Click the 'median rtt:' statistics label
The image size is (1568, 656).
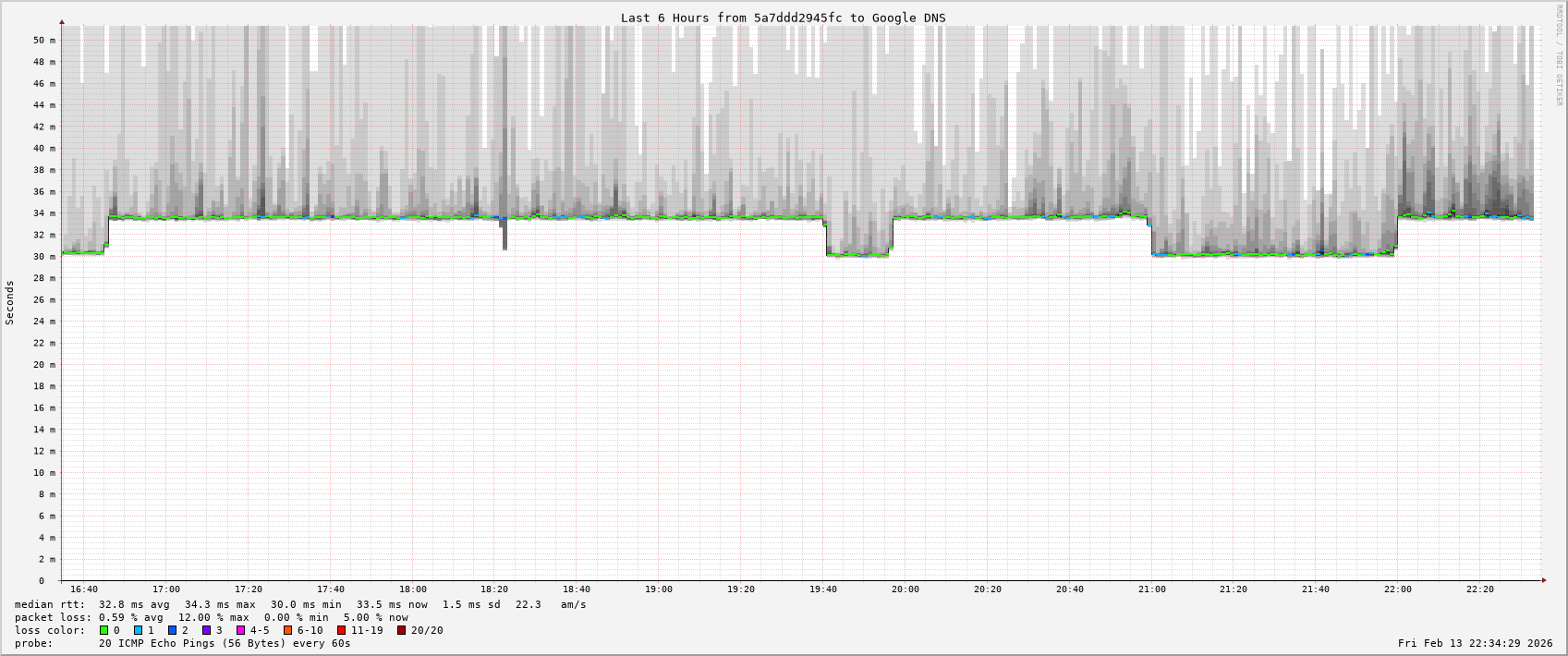click(x=50, y=604)
